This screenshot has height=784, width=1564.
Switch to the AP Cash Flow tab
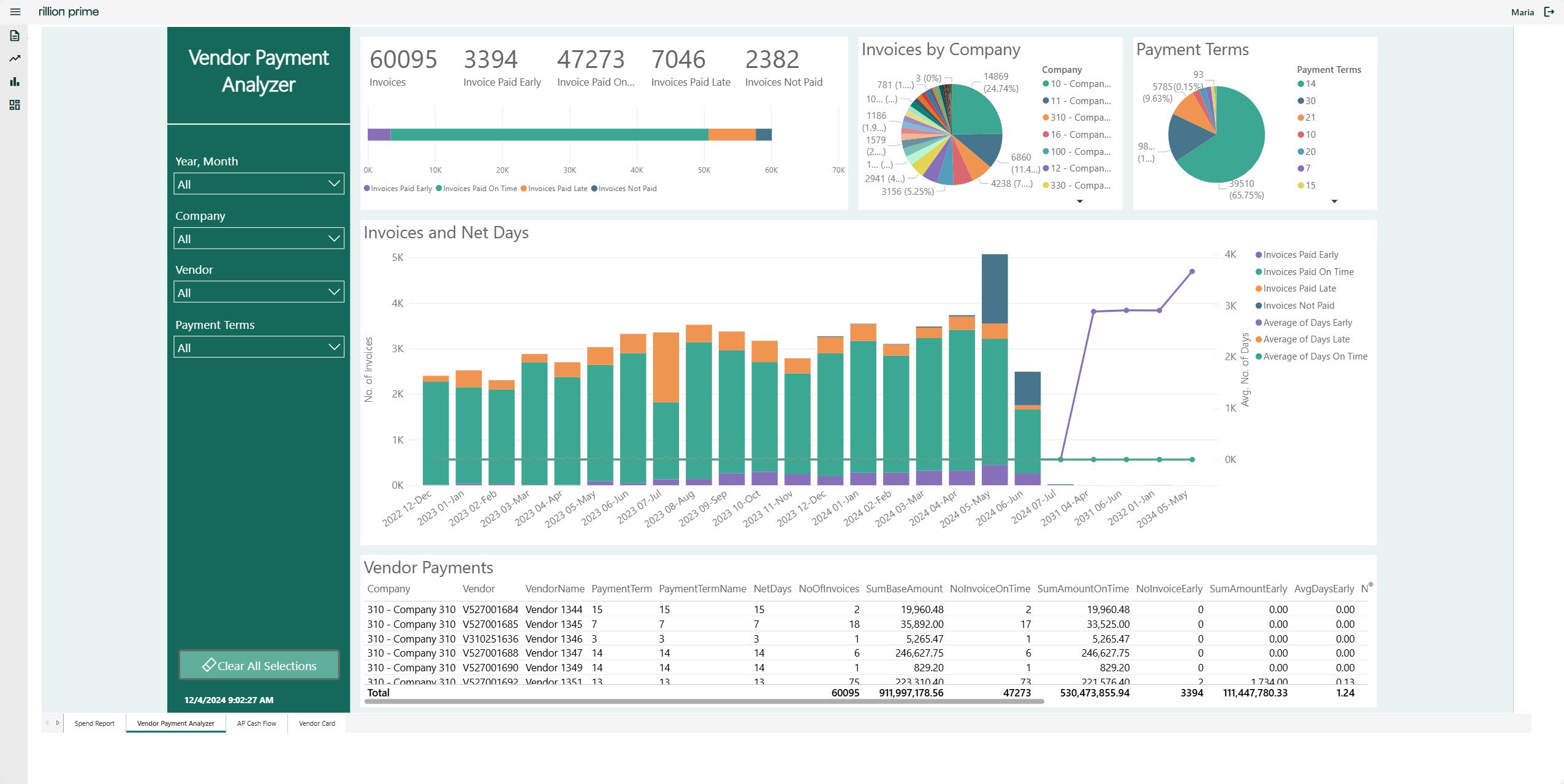(x=256, y=723)
